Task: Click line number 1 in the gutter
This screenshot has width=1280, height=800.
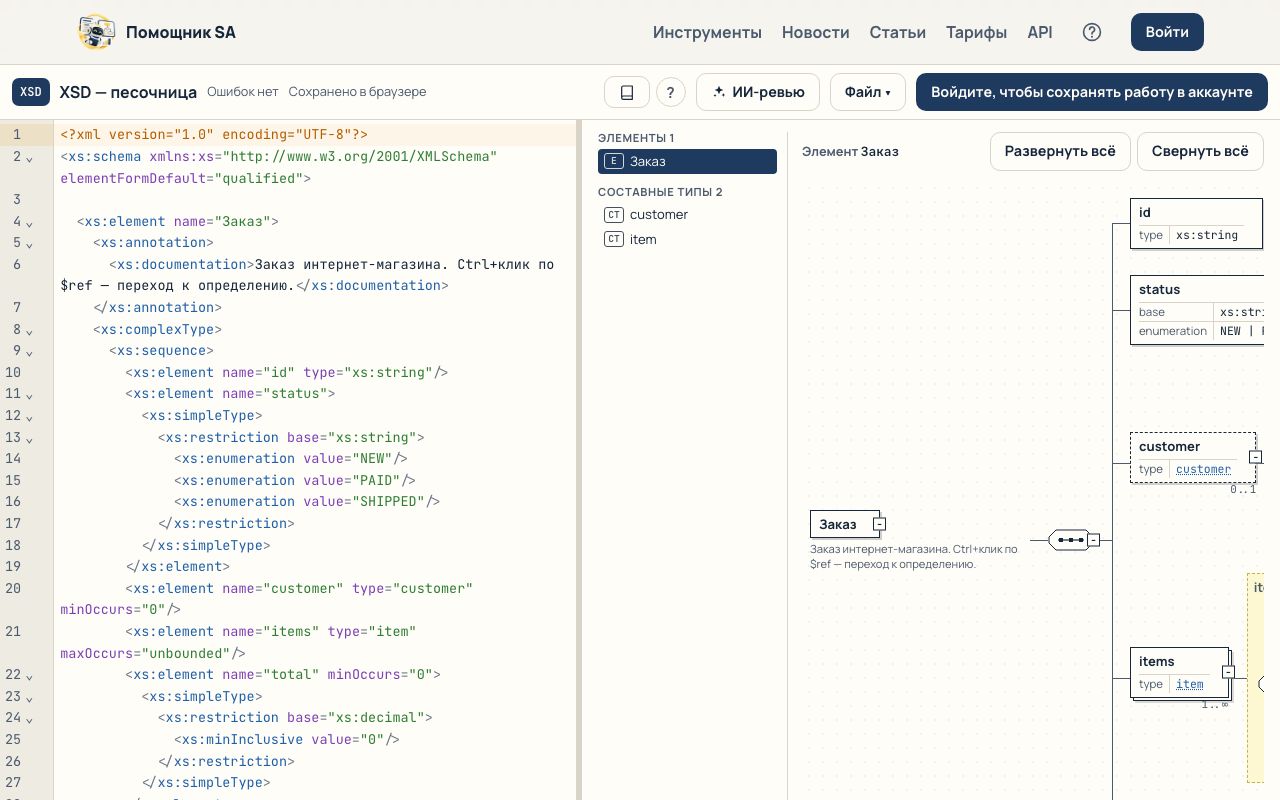Action: point(17,134)
